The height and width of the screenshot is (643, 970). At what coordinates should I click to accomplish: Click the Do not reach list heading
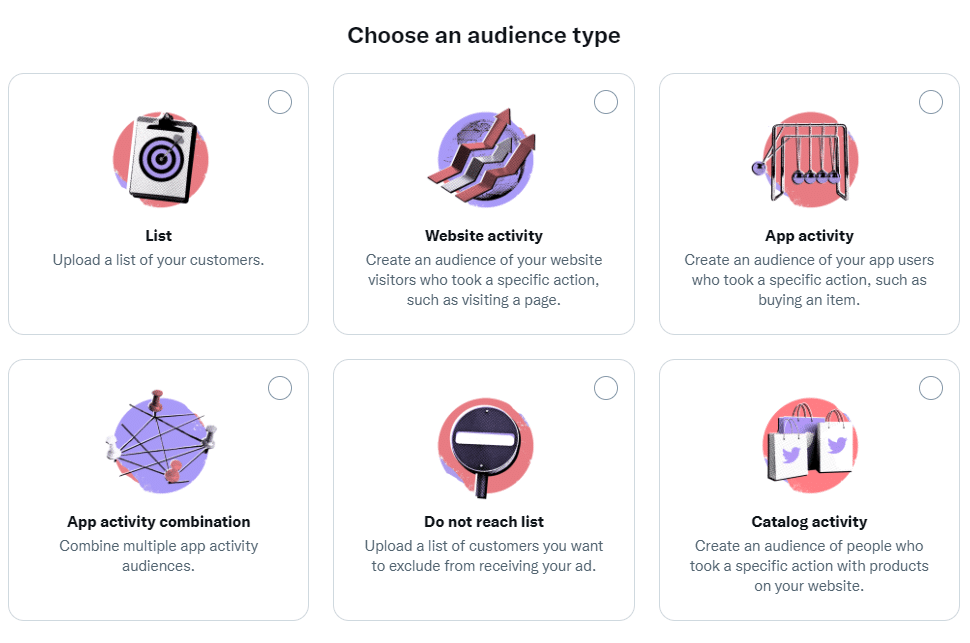click(484, 522)
